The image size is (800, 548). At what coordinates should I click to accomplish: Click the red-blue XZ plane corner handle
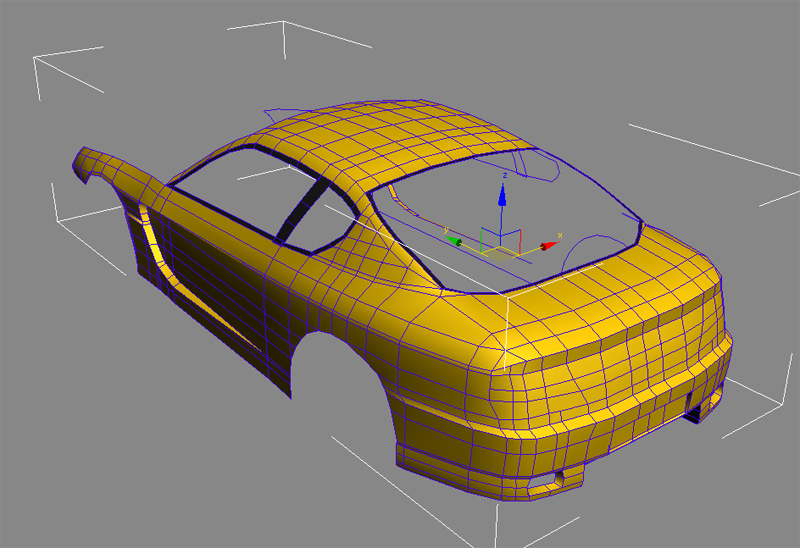click(x=517, y=233)
